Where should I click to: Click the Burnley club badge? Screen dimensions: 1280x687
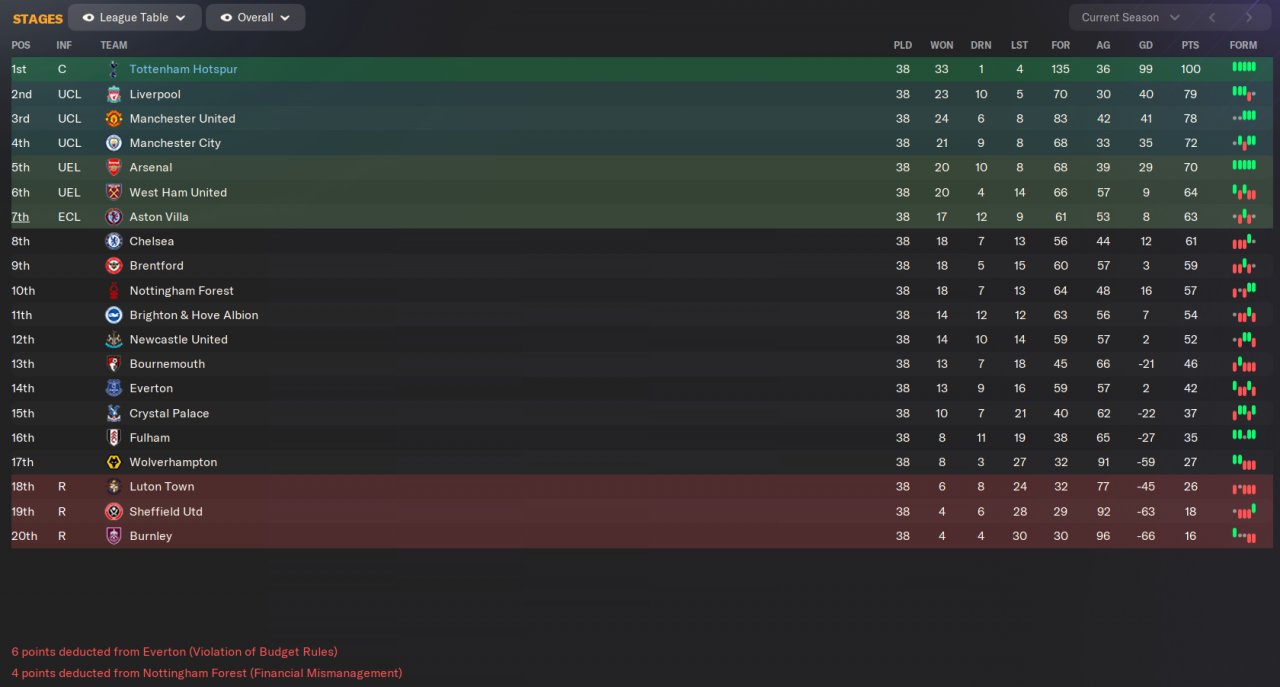pyautogui.click(x=113, y=536)
